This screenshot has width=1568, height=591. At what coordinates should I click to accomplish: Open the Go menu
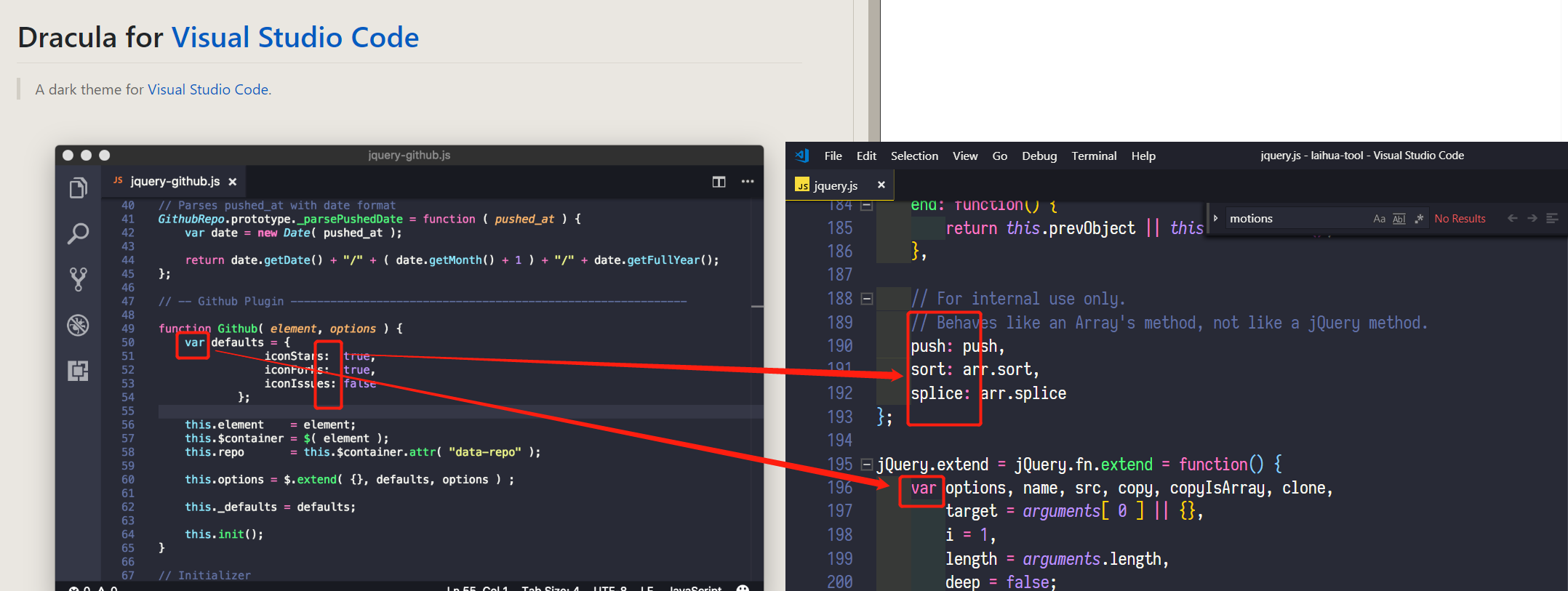tap(1000, 156)
